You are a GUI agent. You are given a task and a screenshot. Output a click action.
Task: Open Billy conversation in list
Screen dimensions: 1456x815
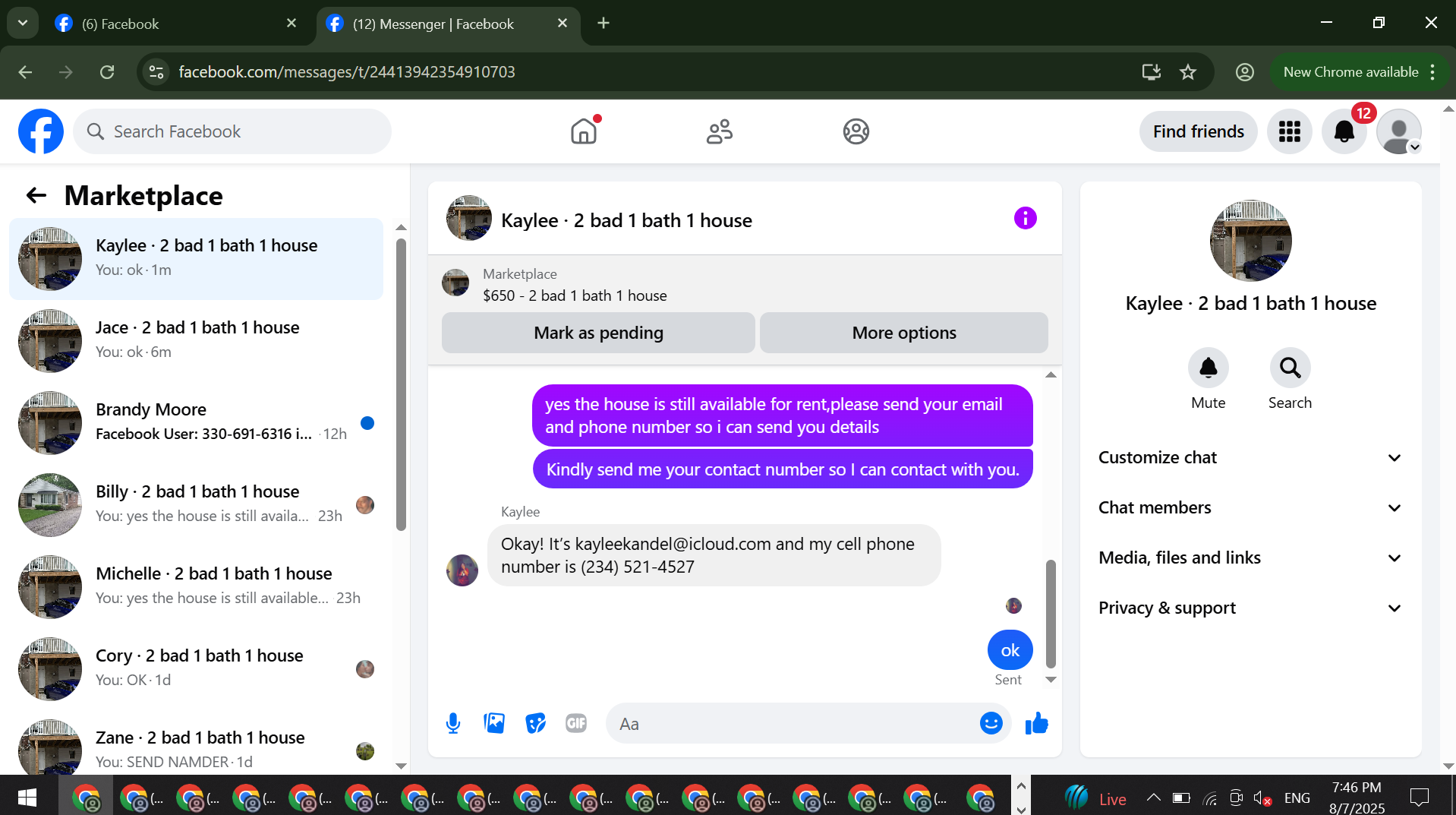[196, 504]
